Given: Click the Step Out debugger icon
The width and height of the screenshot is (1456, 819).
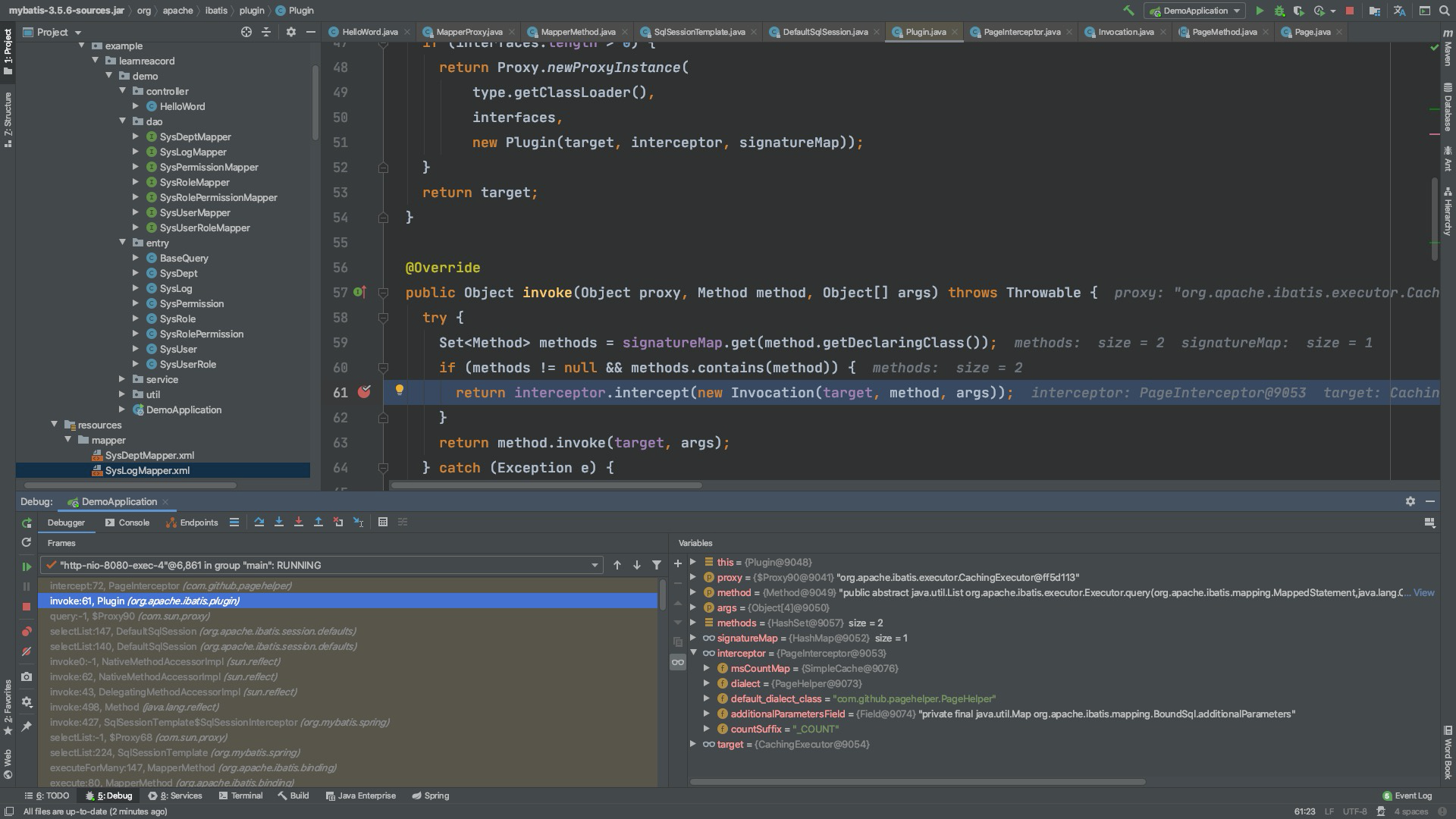Looking at the screenshot, I should point(318,522).
